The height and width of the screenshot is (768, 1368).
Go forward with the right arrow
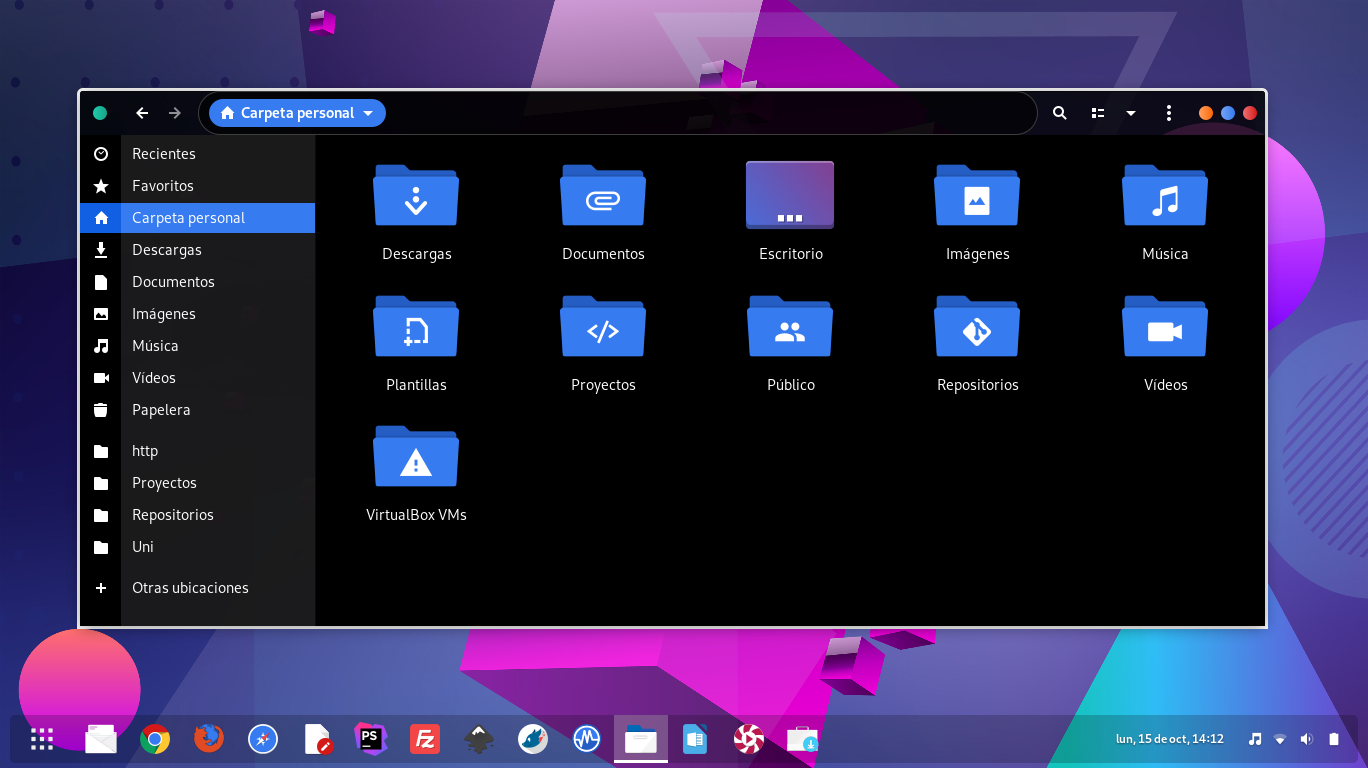(x=175, y=113)
